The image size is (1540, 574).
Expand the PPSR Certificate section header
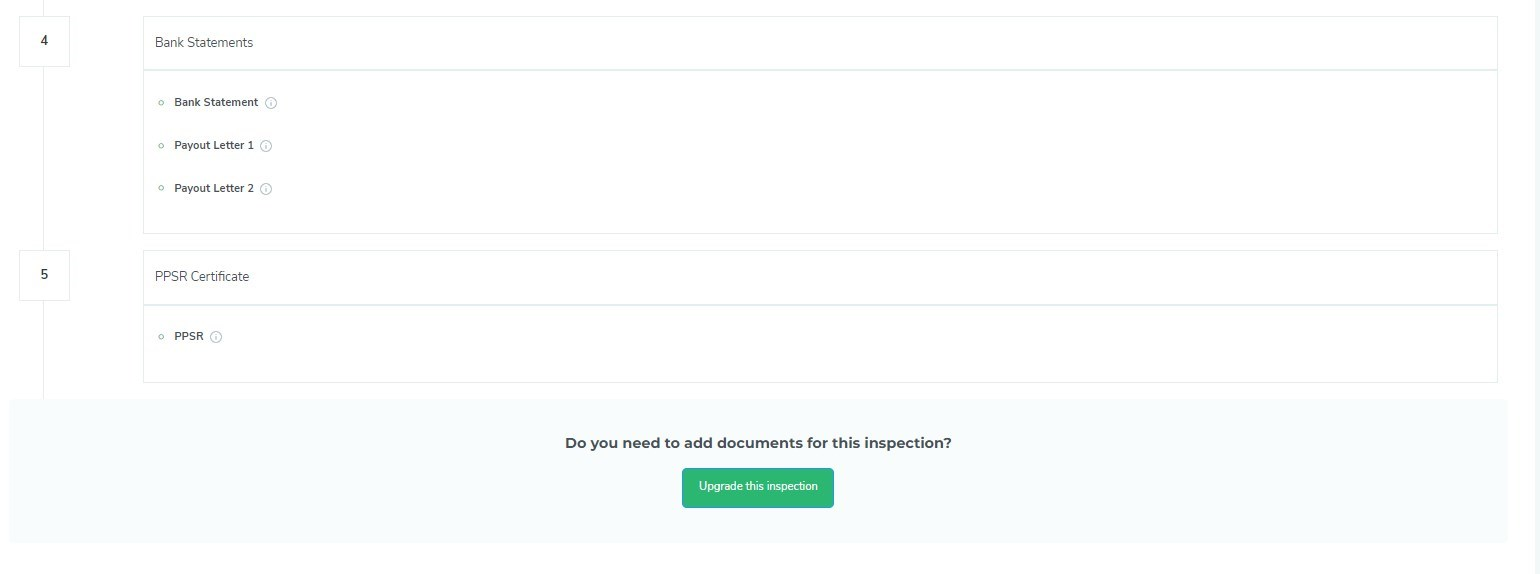[820, 277]
